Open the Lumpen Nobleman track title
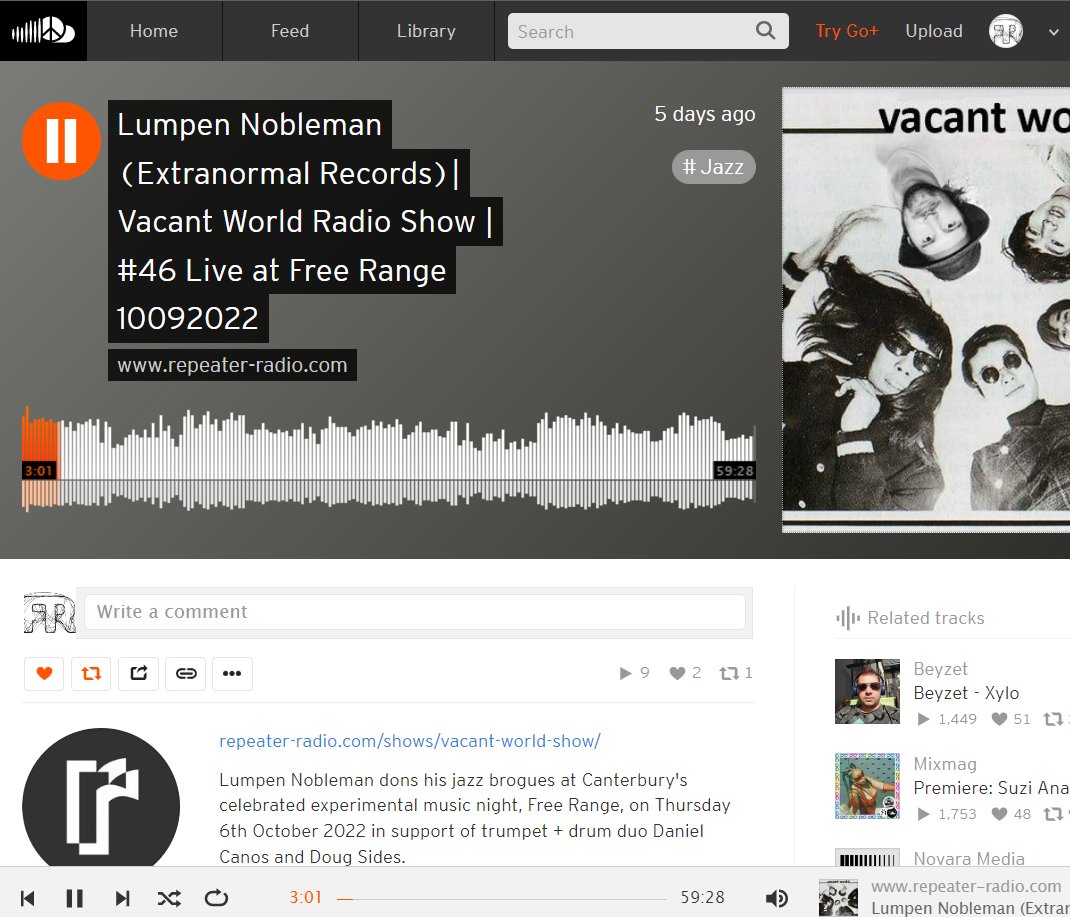 [304, 221]
